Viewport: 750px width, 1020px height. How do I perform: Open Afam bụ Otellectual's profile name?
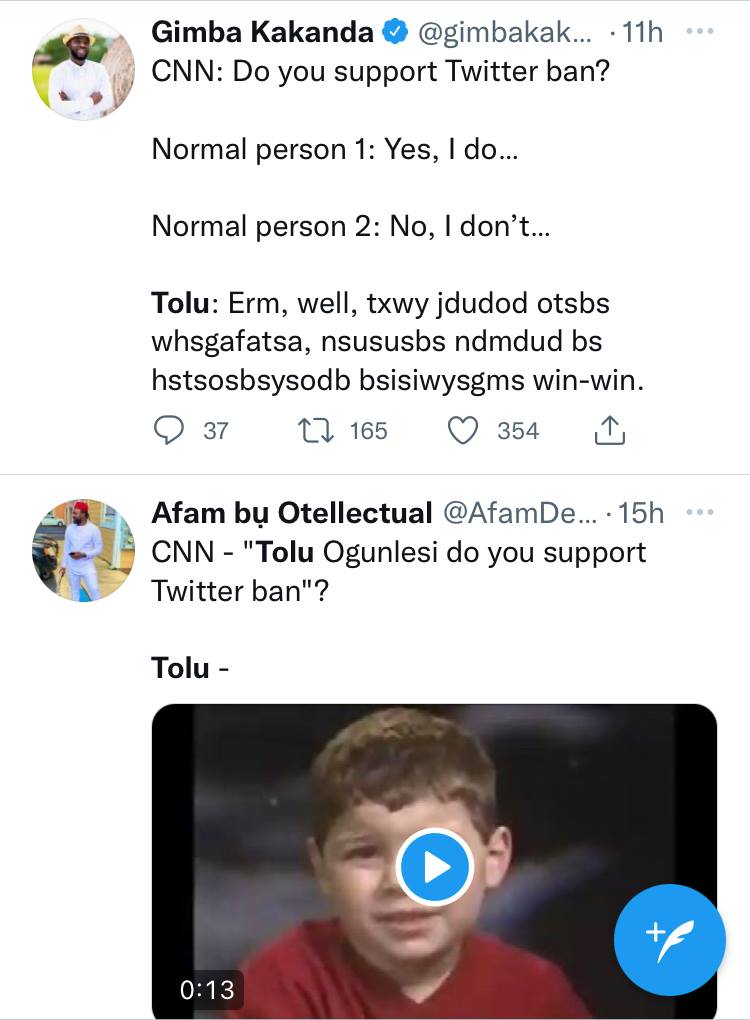tap(291, 513)
